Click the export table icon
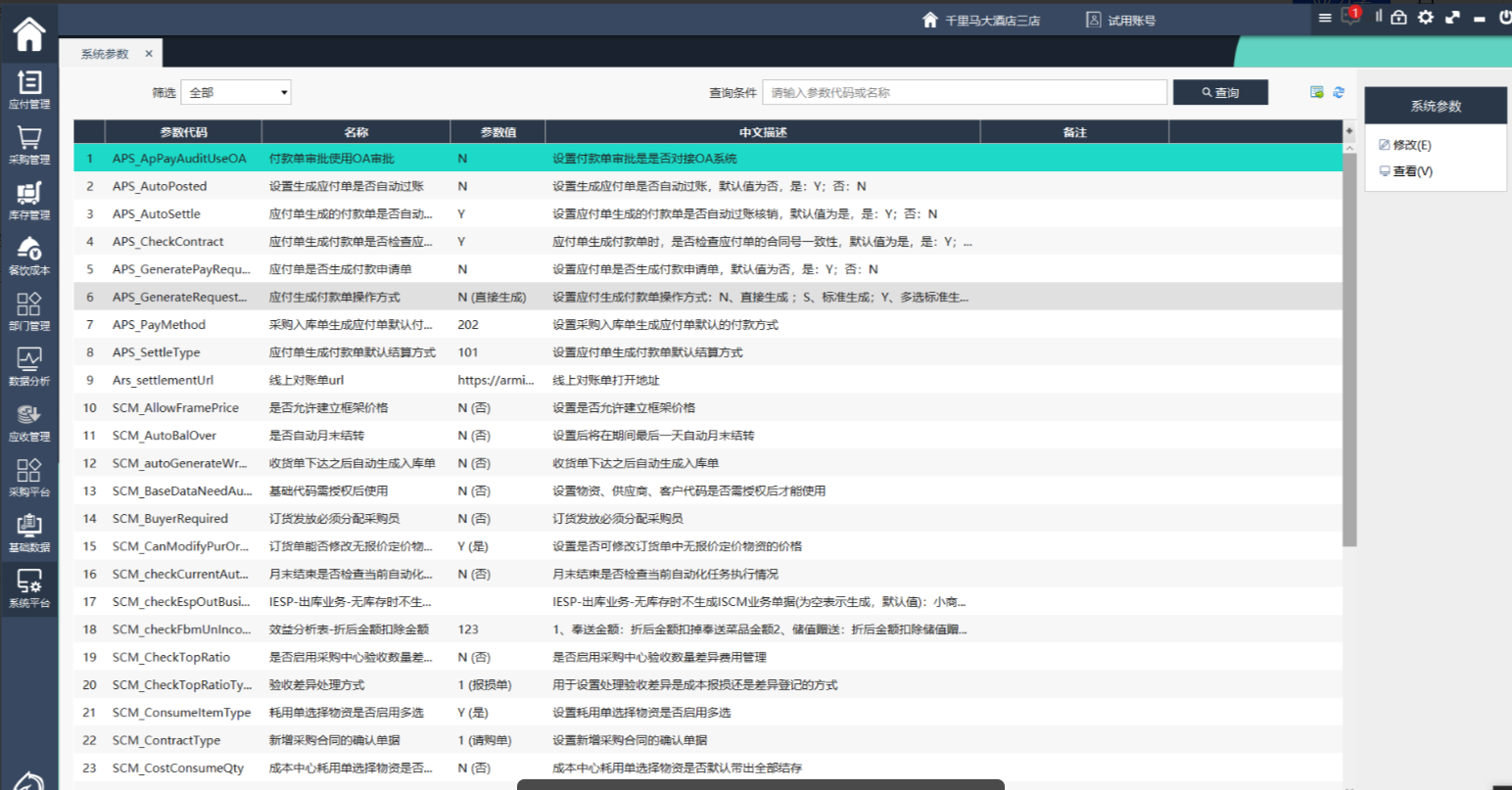Image resolution: width=1512 pixels, height=790 pixels. click(1317, 92)
